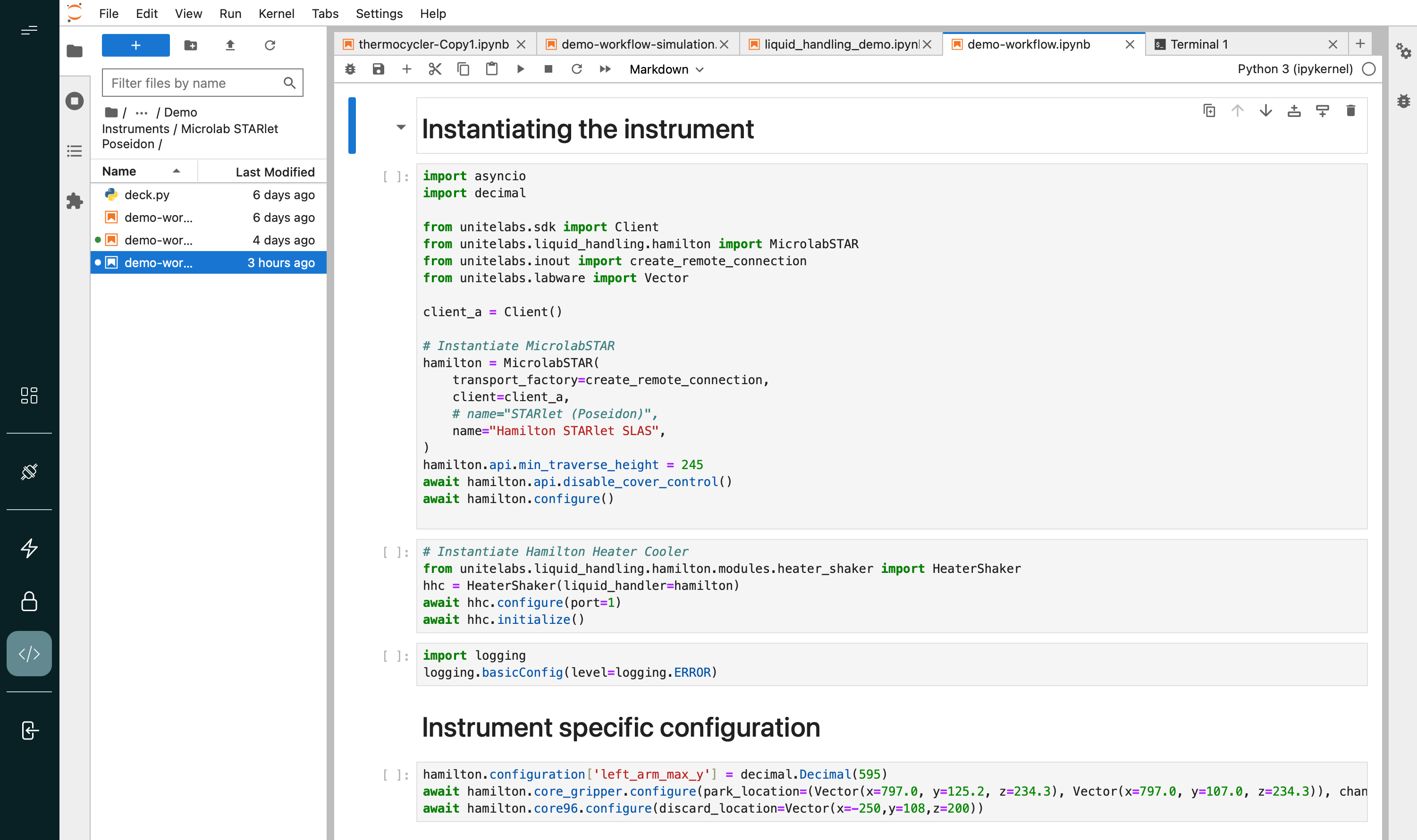Image resolution: width=1417 pixels, height=840 pixels.
Task: Duplicate the heading cell using cell toolbar
Action: tap(1209, 110)
